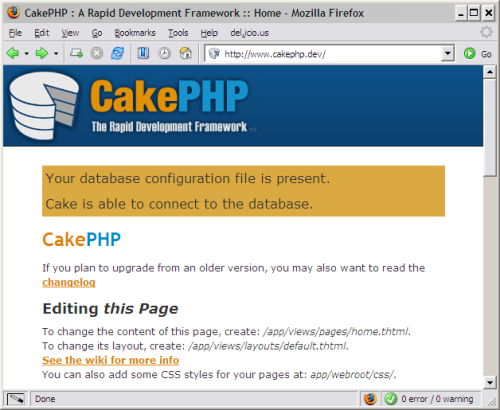Open the del.icio.us menu
500x410 pixels.
[x=249, y=33]
